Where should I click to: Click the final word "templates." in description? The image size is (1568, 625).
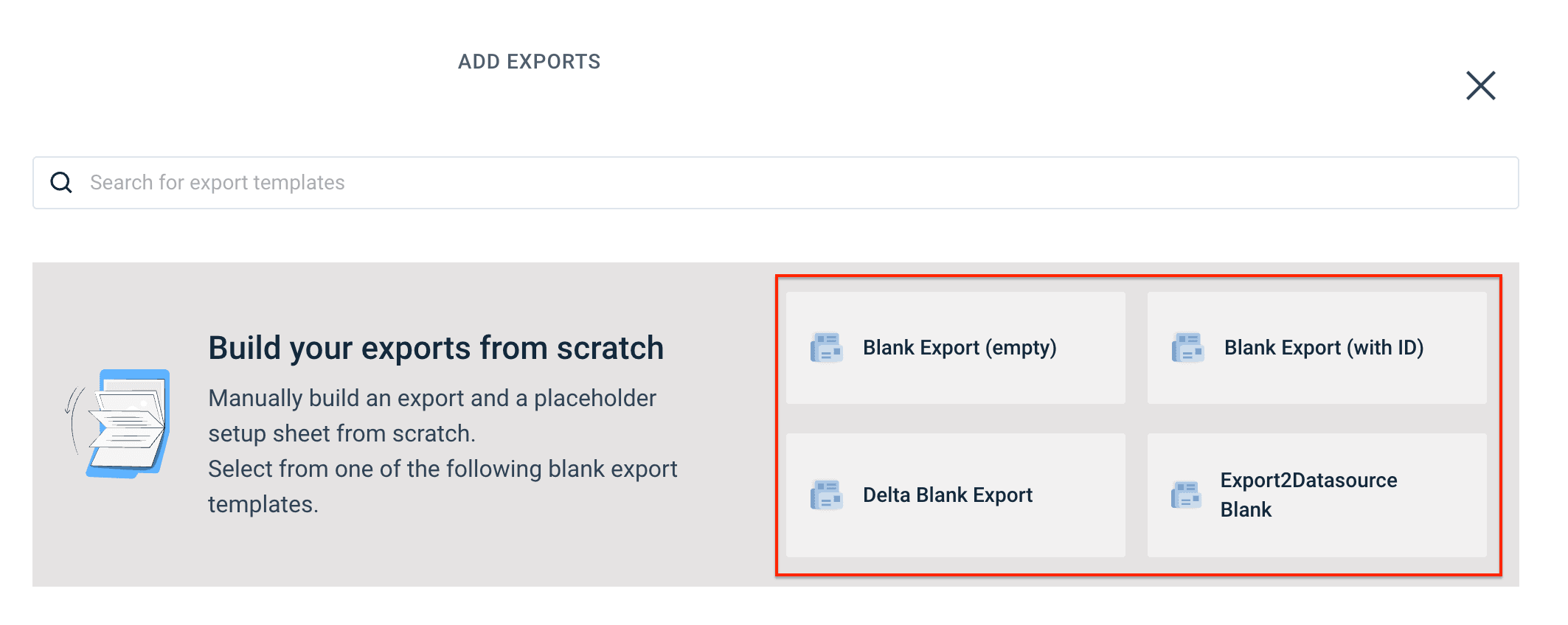point(263,504)
